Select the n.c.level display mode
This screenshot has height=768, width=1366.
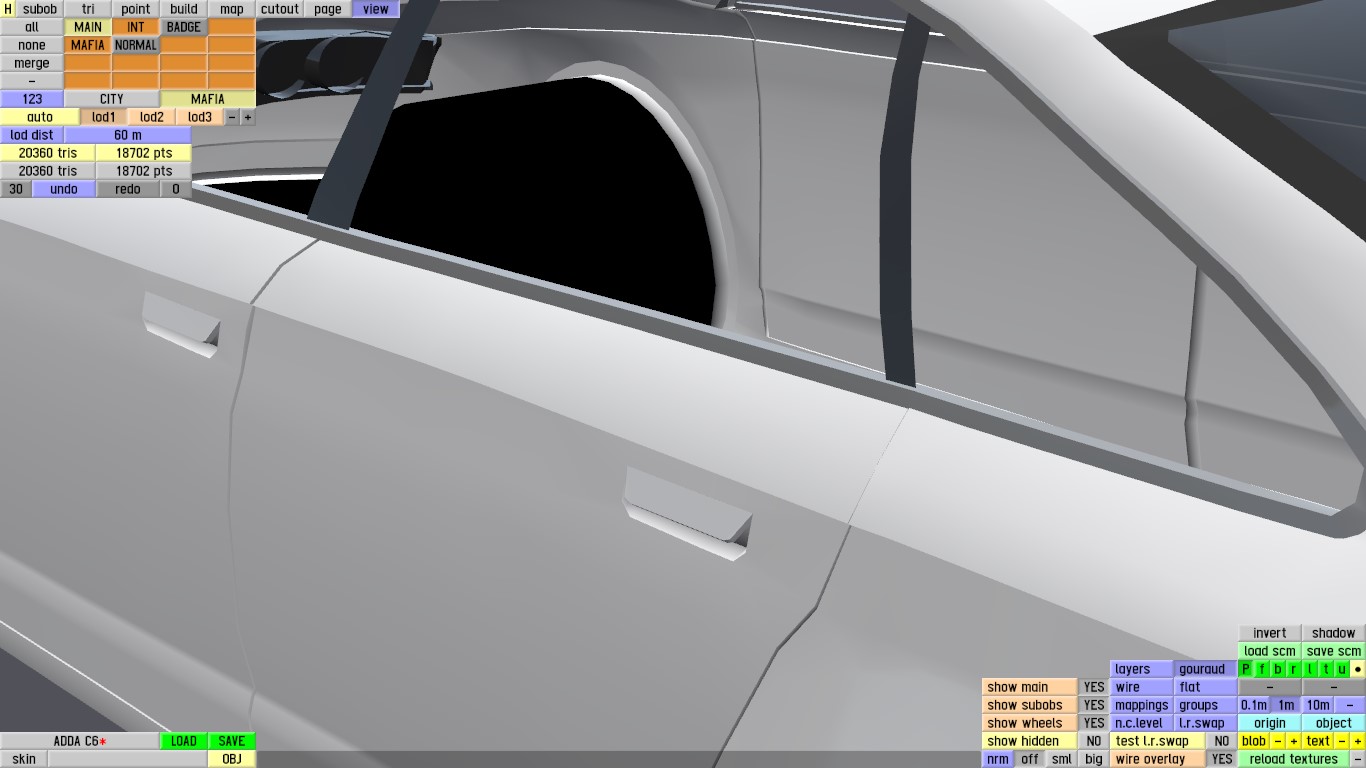click(1142, 723)
